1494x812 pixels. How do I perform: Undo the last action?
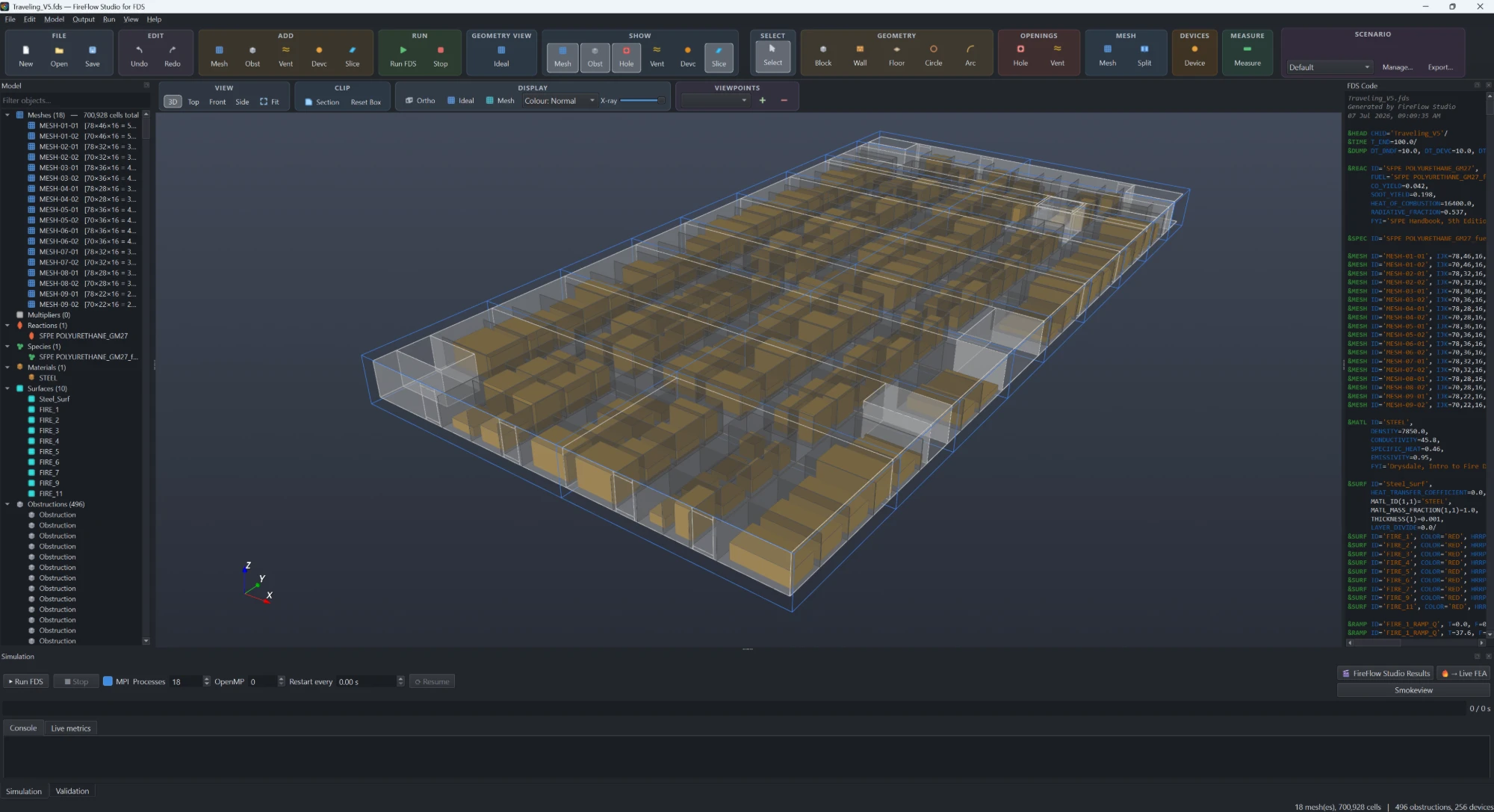pos(139,55)
